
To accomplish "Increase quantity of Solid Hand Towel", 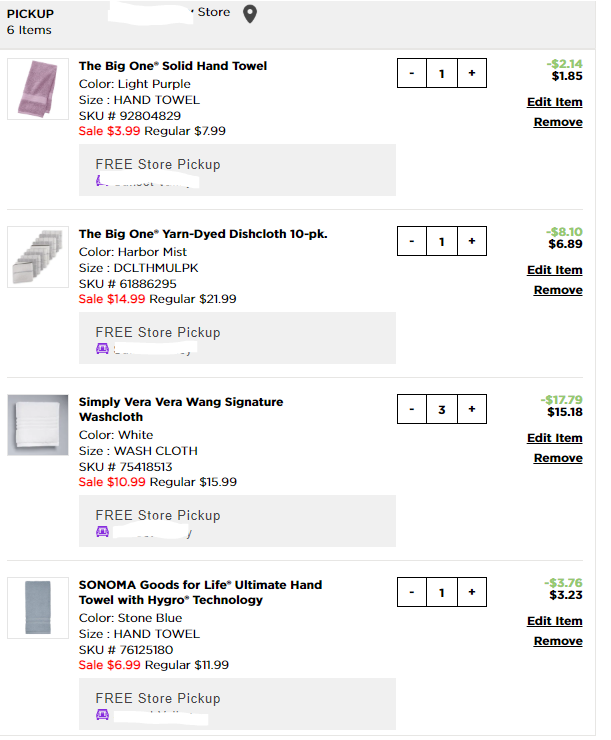I will point(472,73).
